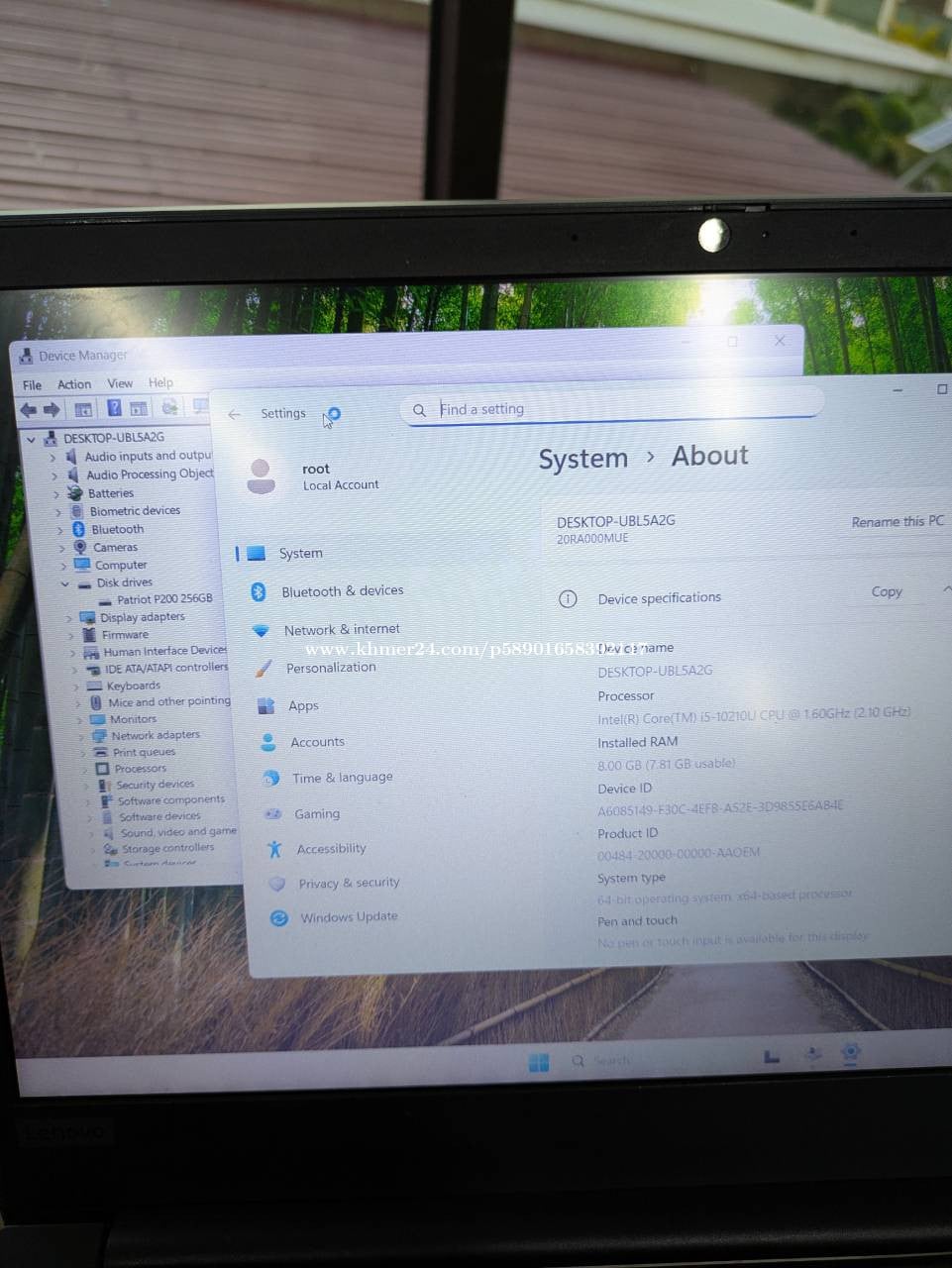Select the Personalization brush icon
The image size is (952, 1268).
[x=263, y=669]
